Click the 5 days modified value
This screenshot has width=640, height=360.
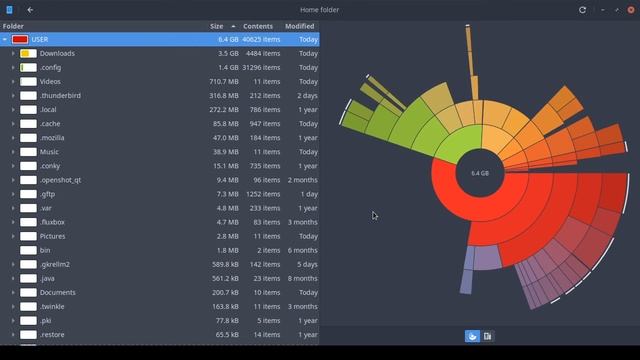pyautogui.click(x=307, y=264)
